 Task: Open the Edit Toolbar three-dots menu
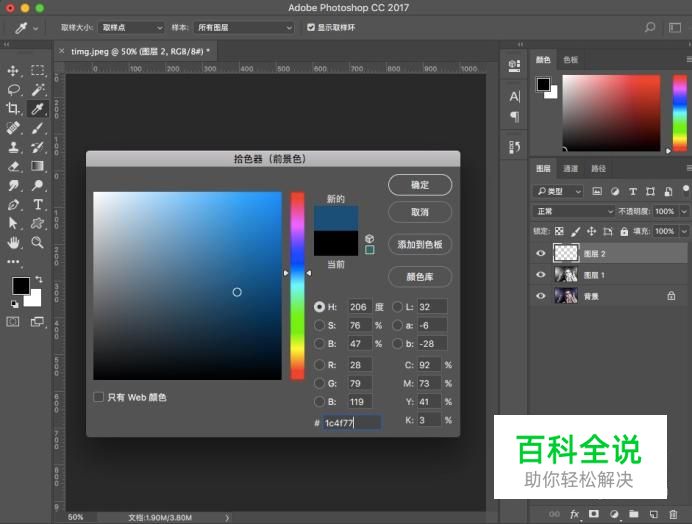click(x=13, y=261)
